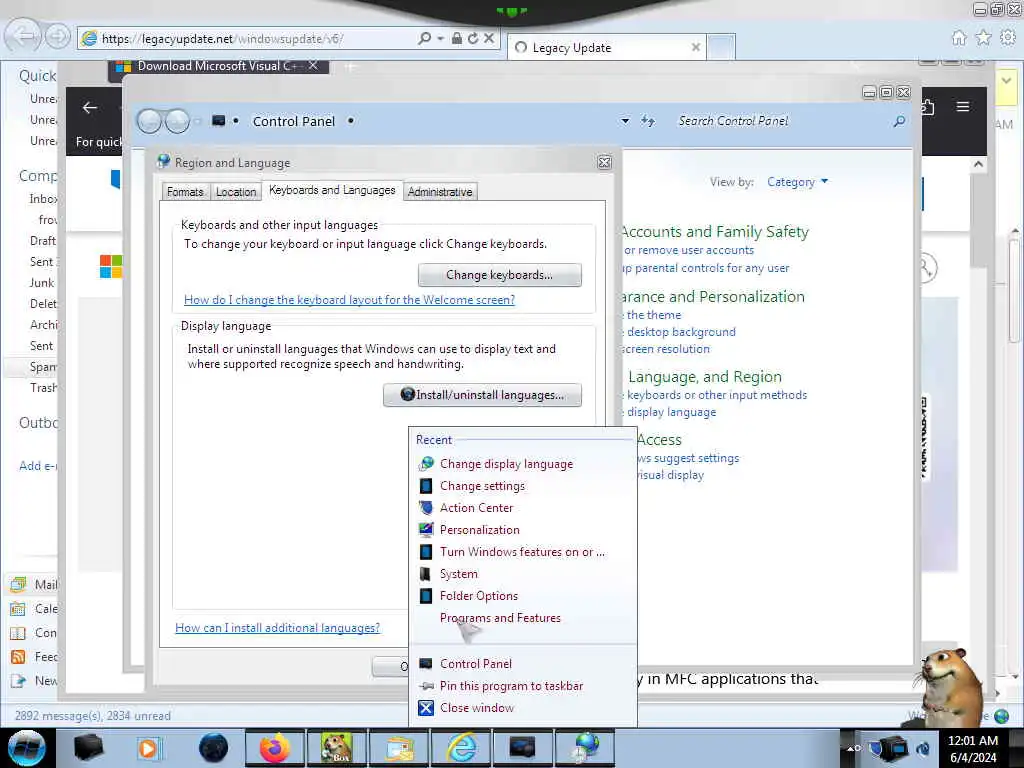This screenshot has height=768, width=1024.
Task: Select Change display language in jump list
Action: (x=506, y=464)
